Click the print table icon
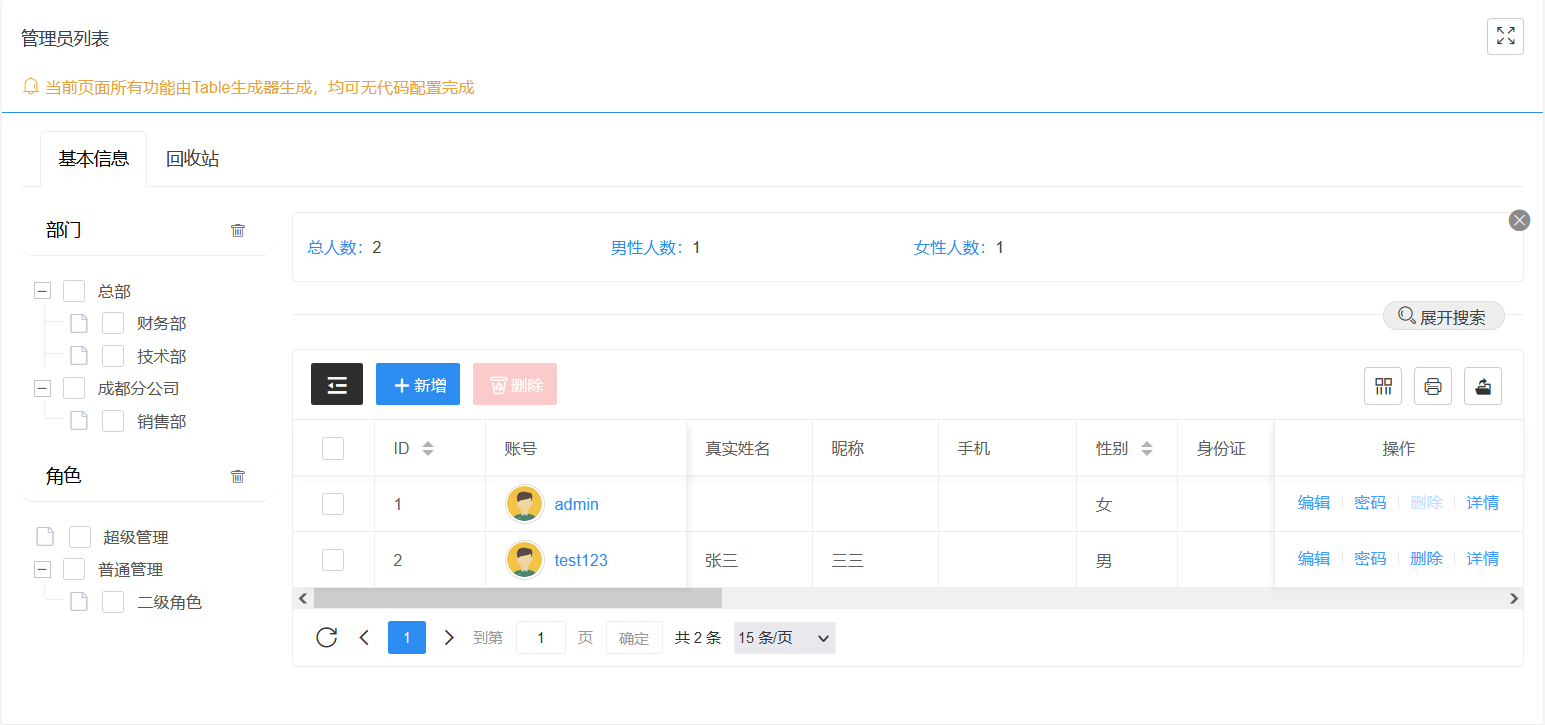This screenshot has height=725, width=1545. (1433, 386)
